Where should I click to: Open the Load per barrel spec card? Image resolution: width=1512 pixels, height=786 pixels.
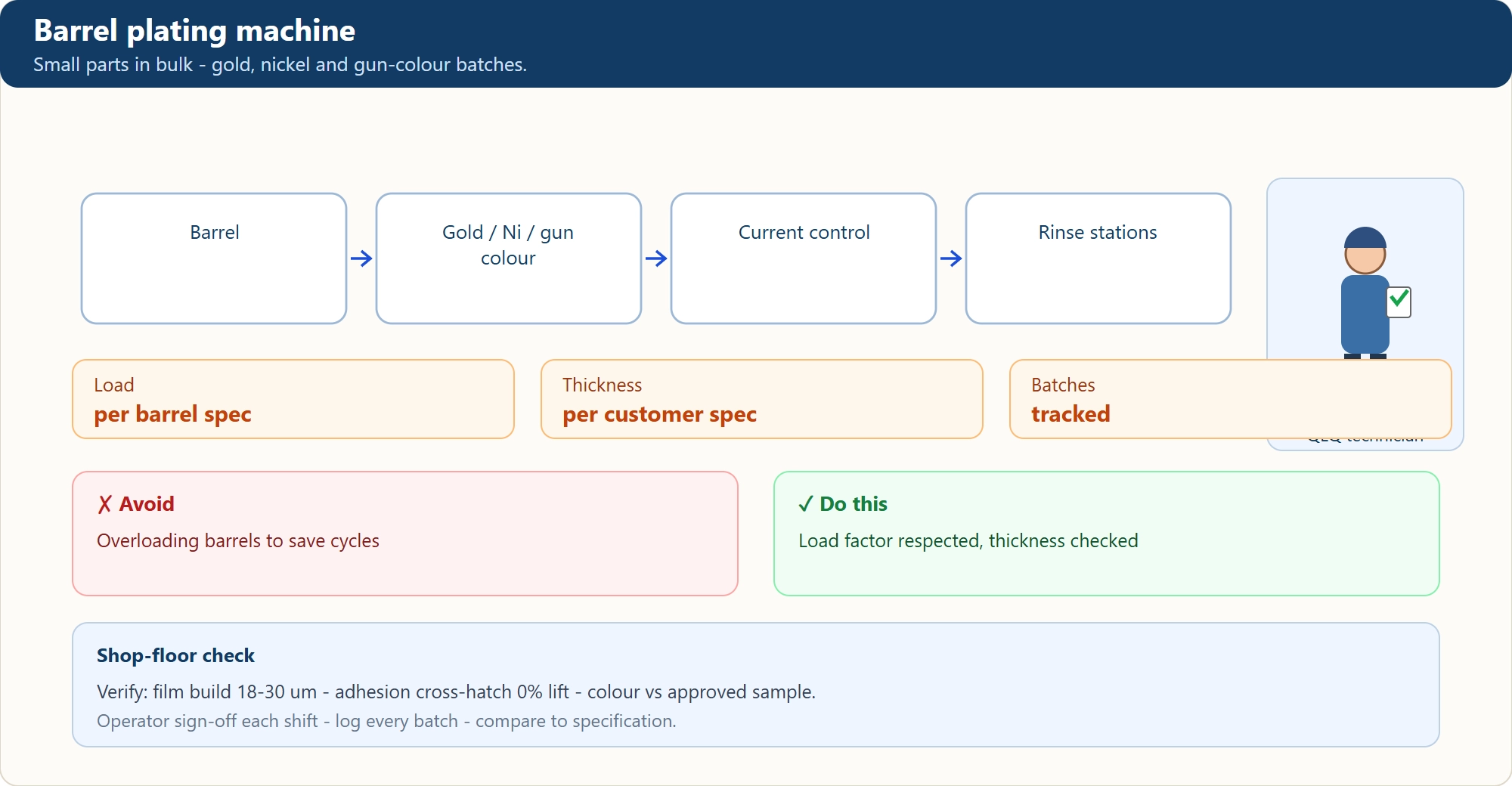[293, 399]
